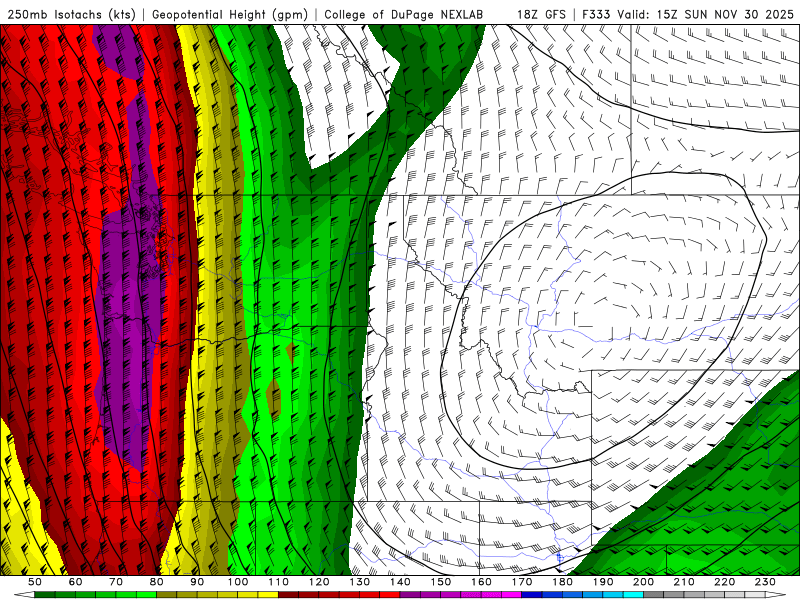Click the 170 value on the color scale
800x600 pixels.
tap(522, 582)
